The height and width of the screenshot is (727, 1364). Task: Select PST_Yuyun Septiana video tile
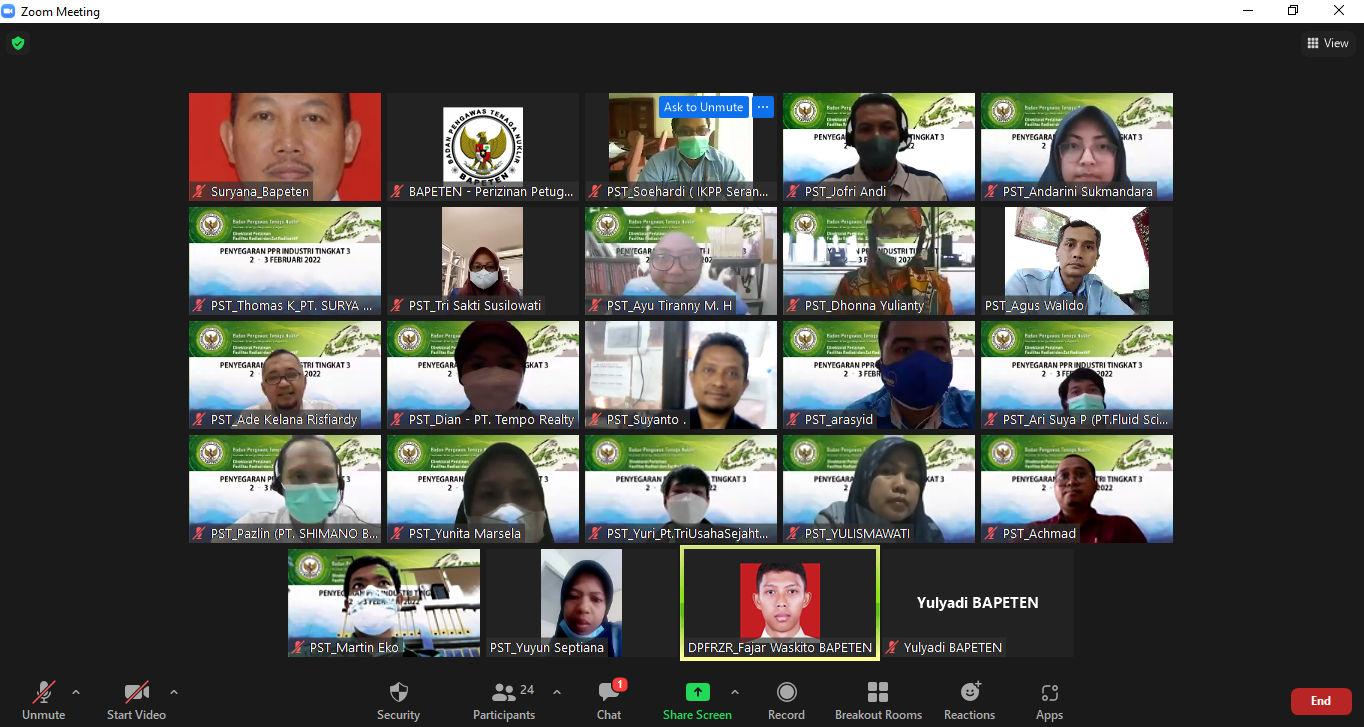tap(582, 603)
